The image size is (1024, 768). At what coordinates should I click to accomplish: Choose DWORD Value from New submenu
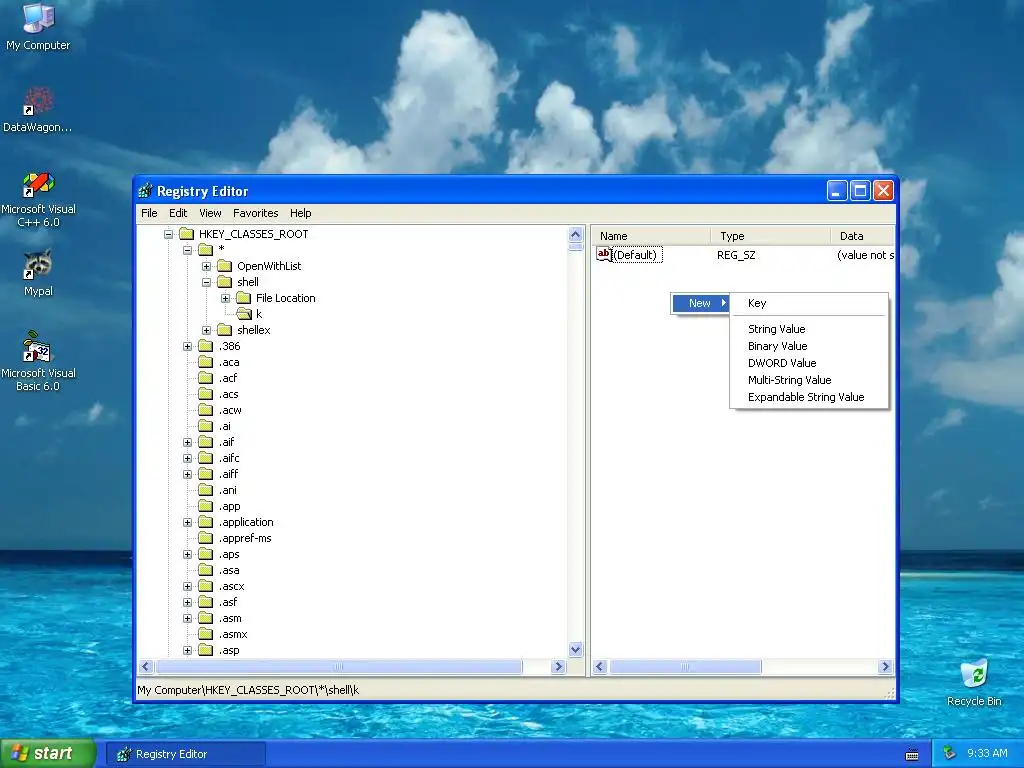click(x=808, y=363)
